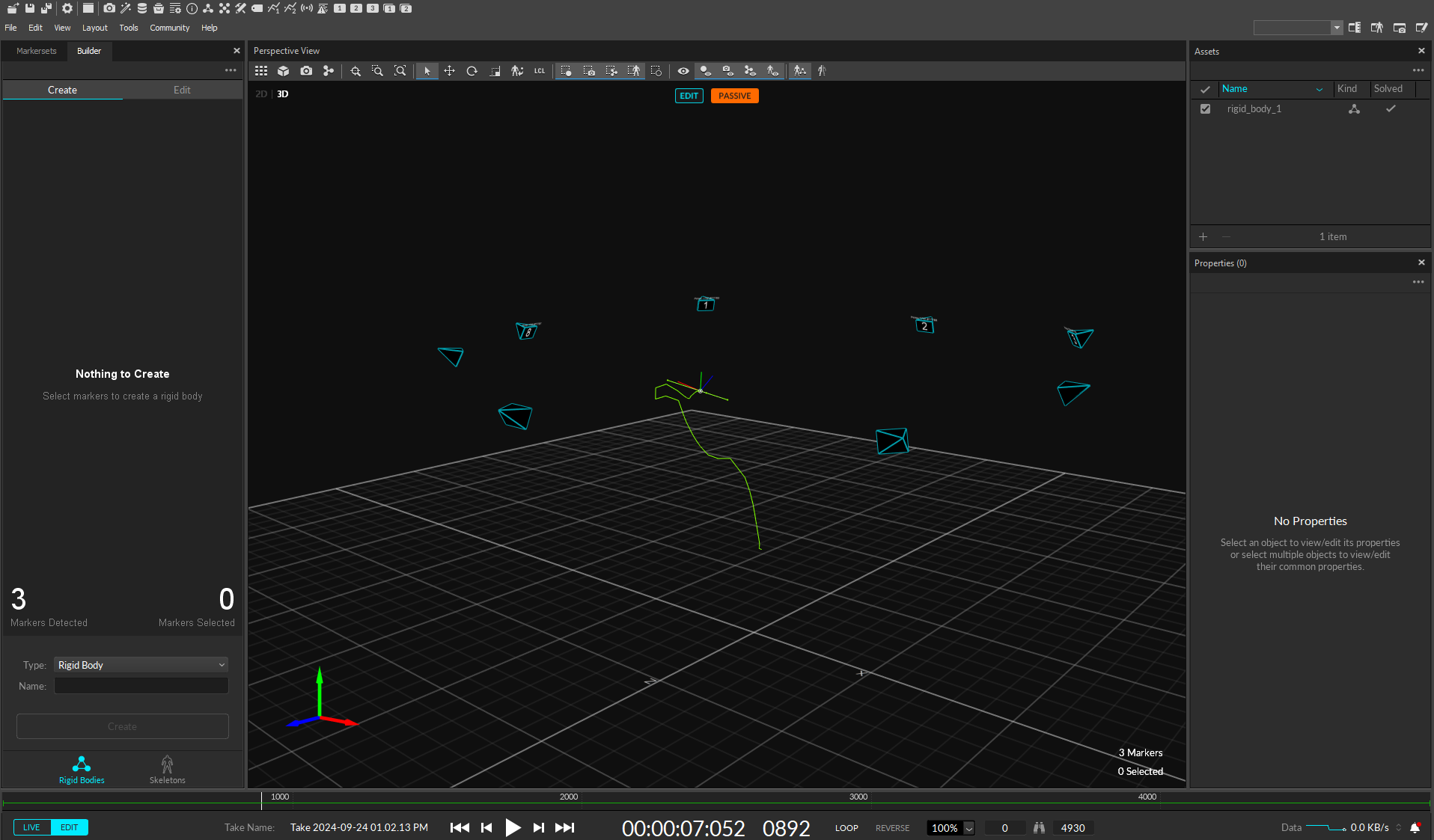
Task: Click the Skeletons icon in Builder pane
Action: tap(167, 768)
